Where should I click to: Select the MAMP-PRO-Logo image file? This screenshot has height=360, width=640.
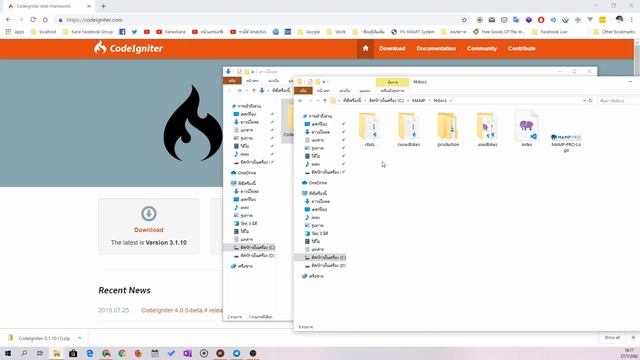pos(566,142)
